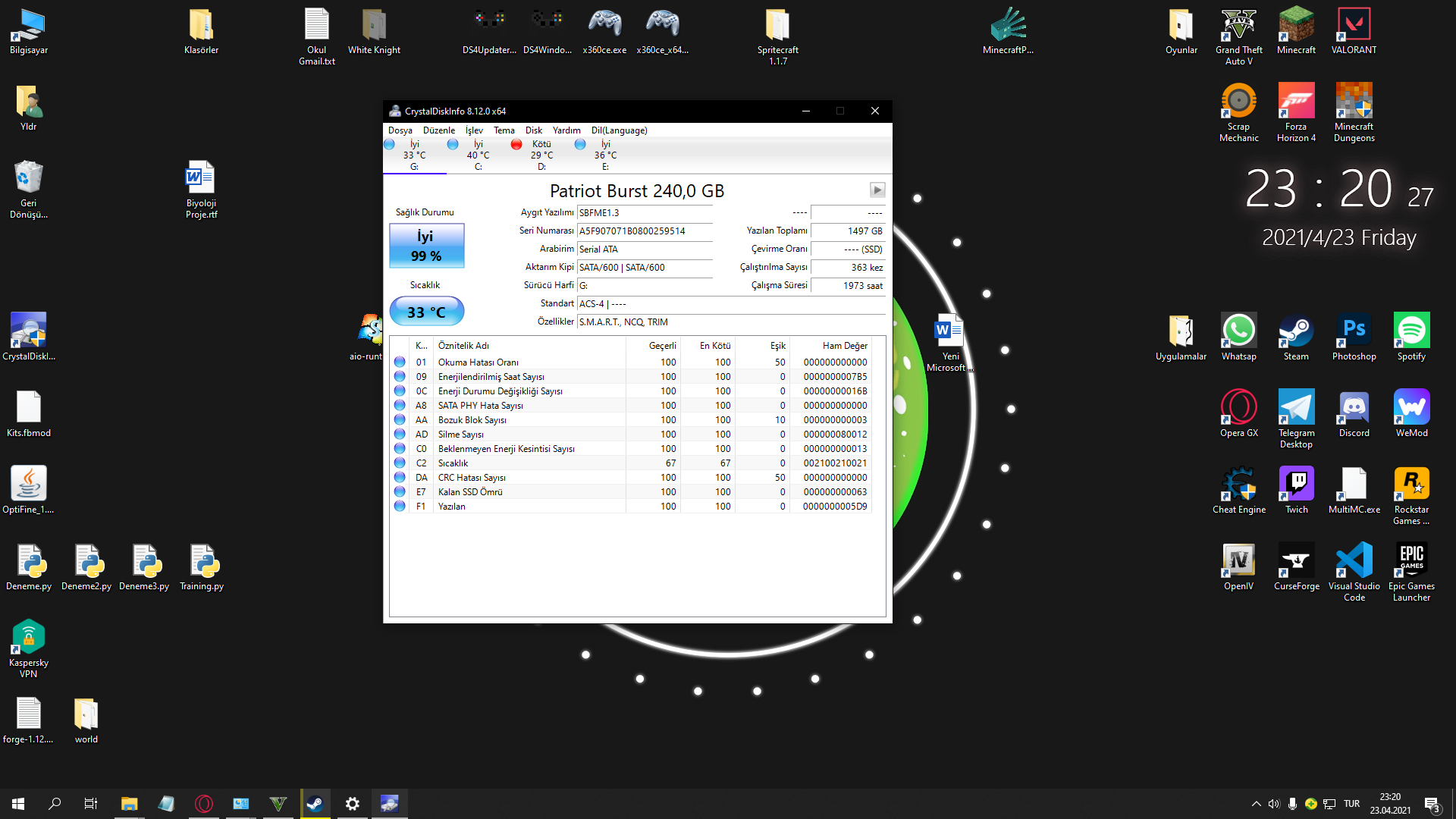Viewport: 1456px width, 819px height.
Task: Open the x360ce.exe controller icon
Action: click(604, 32)
